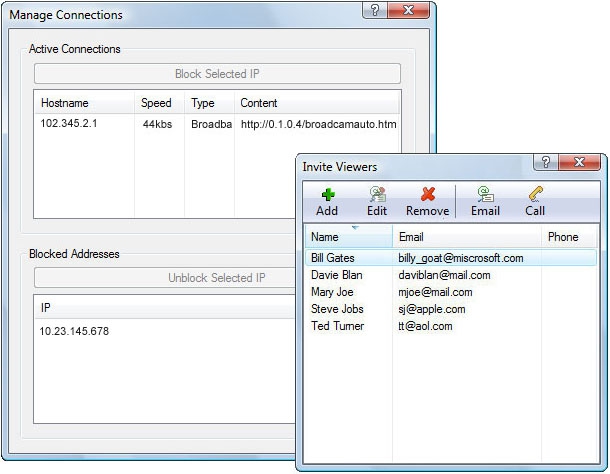Click the red Remove icon
This screenshot has height=474, width=610.
point(428,194)
